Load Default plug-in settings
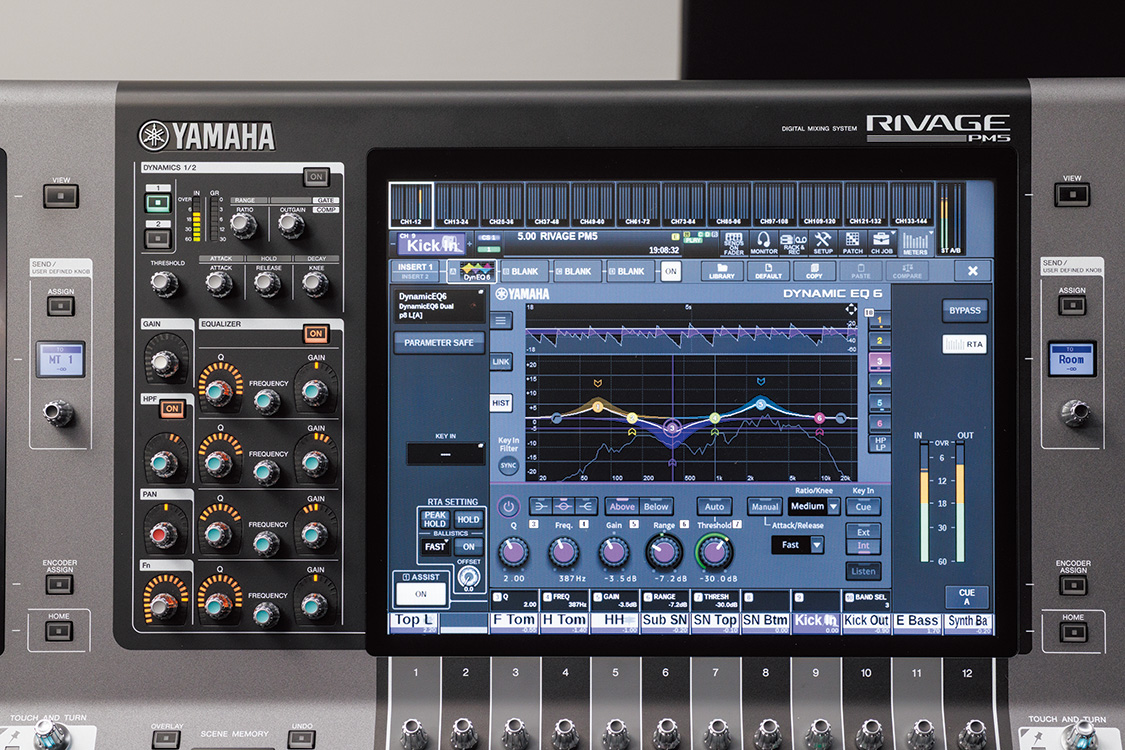 coord(768,271)
